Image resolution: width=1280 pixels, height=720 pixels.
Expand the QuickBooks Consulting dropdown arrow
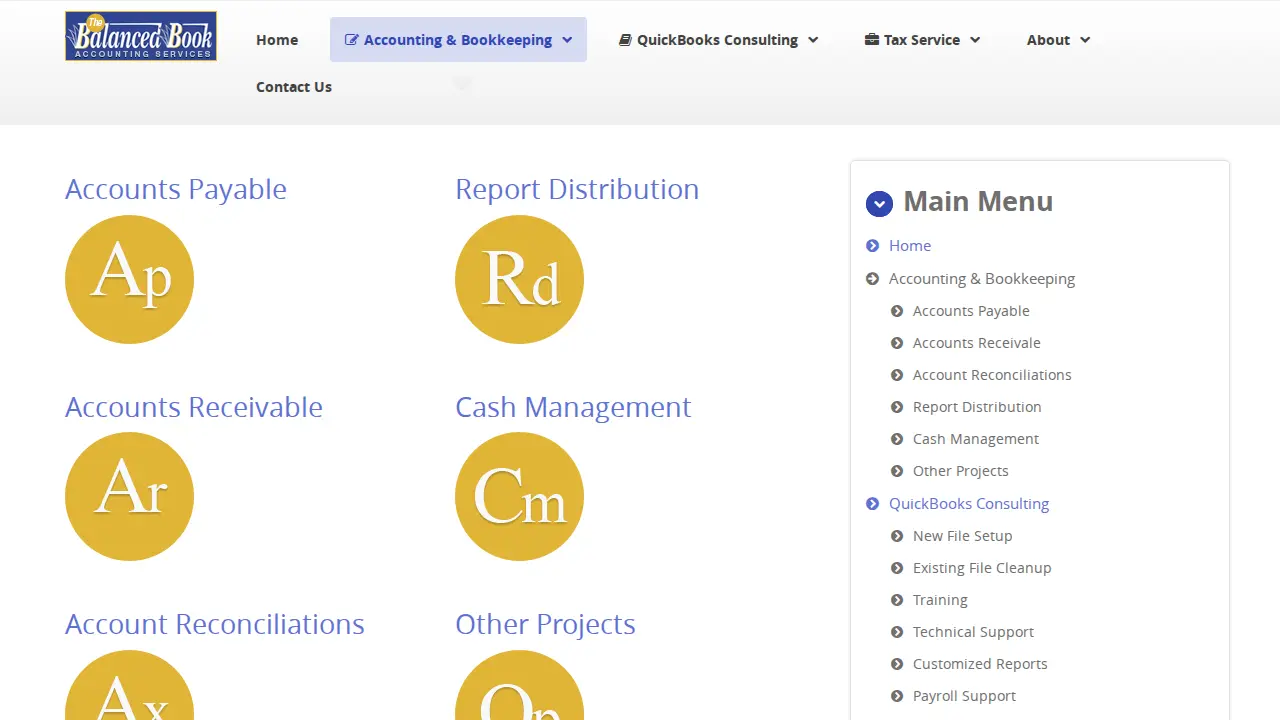click(x=813, y=40)
